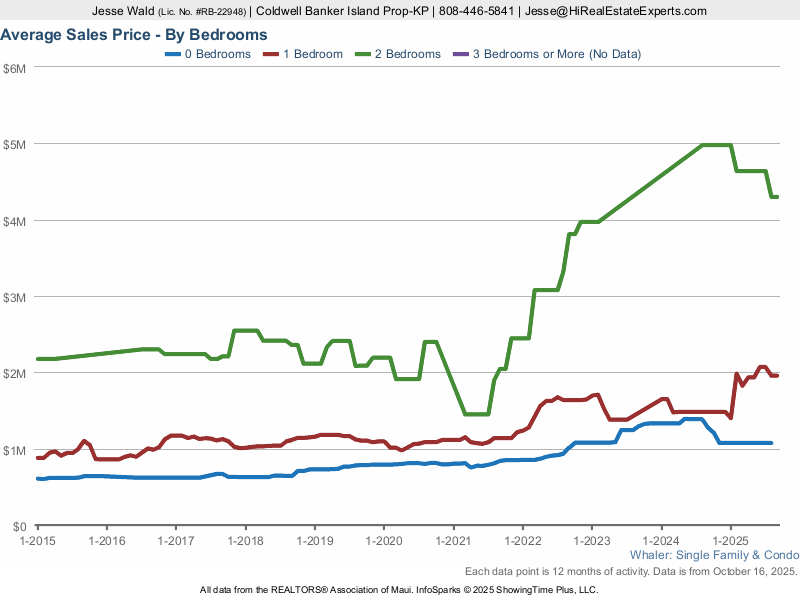Click the $3M y-axis label
The image size is (800, 600).
coord(14,297)
